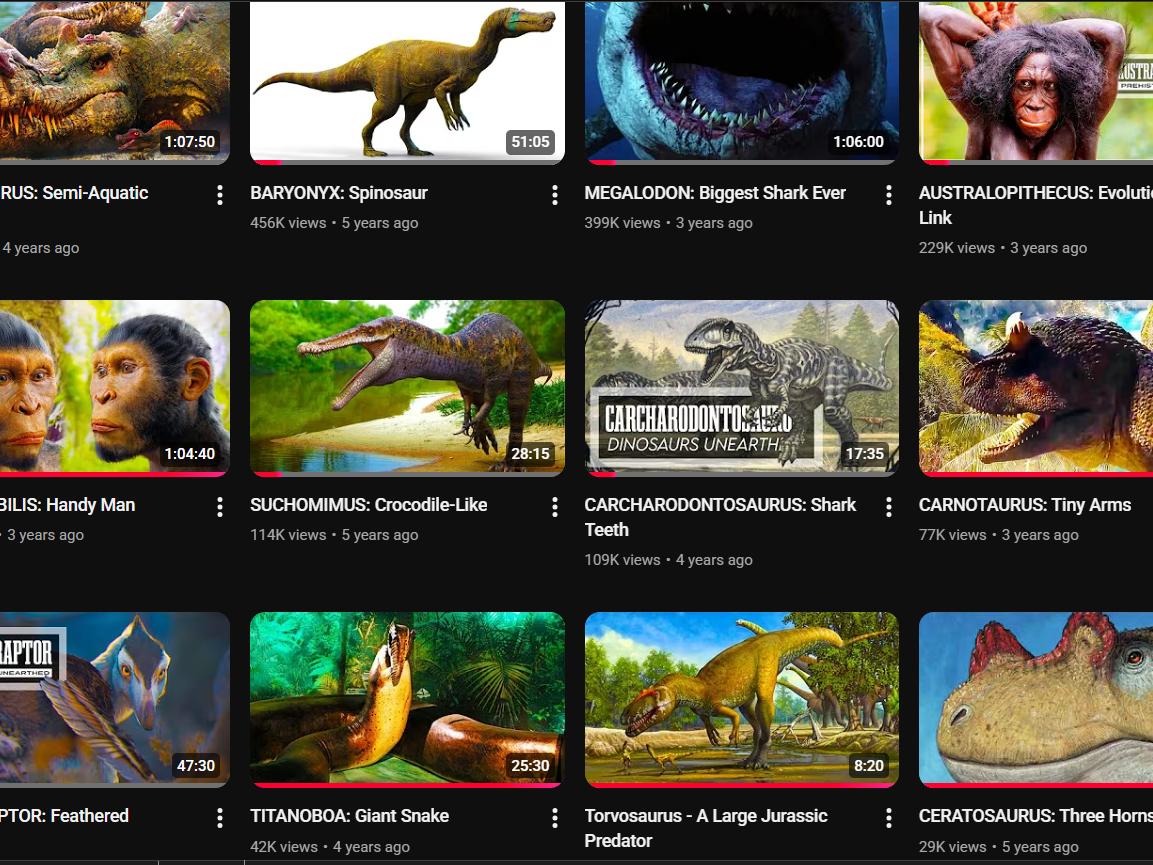Click '114K views • 5 years ago' text

point(334,535)
